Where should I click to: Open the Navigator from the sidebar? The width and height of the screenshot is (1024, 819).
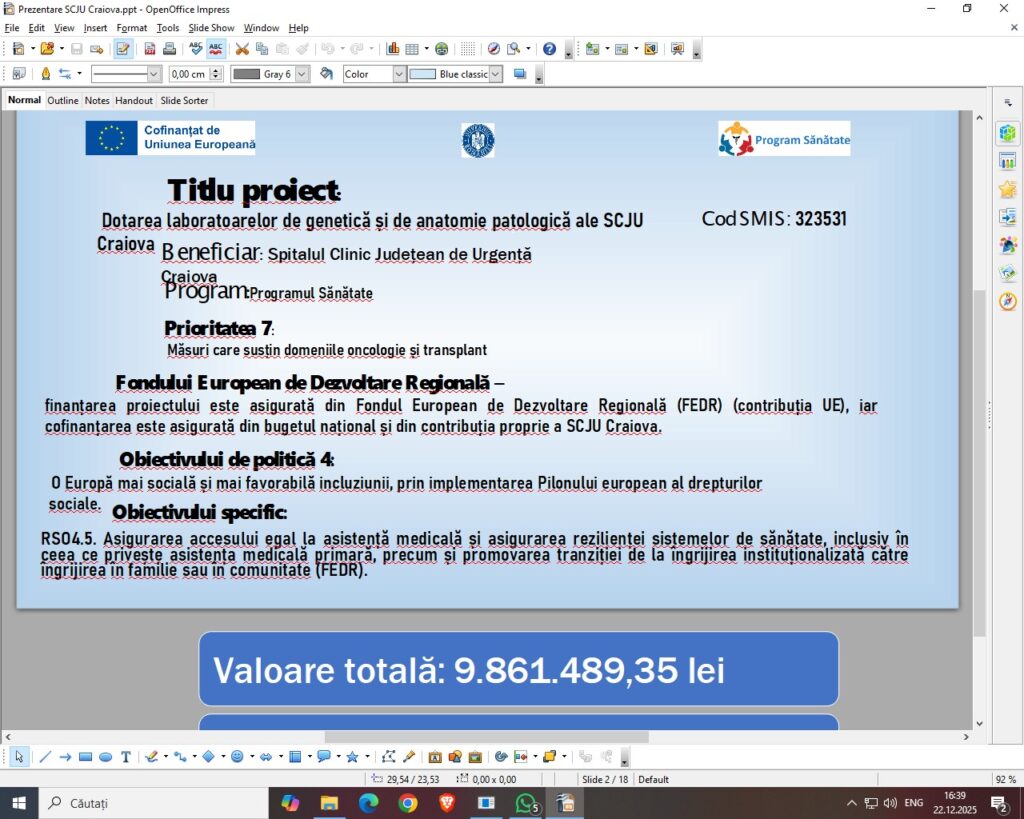click(x=1007, y=301)
